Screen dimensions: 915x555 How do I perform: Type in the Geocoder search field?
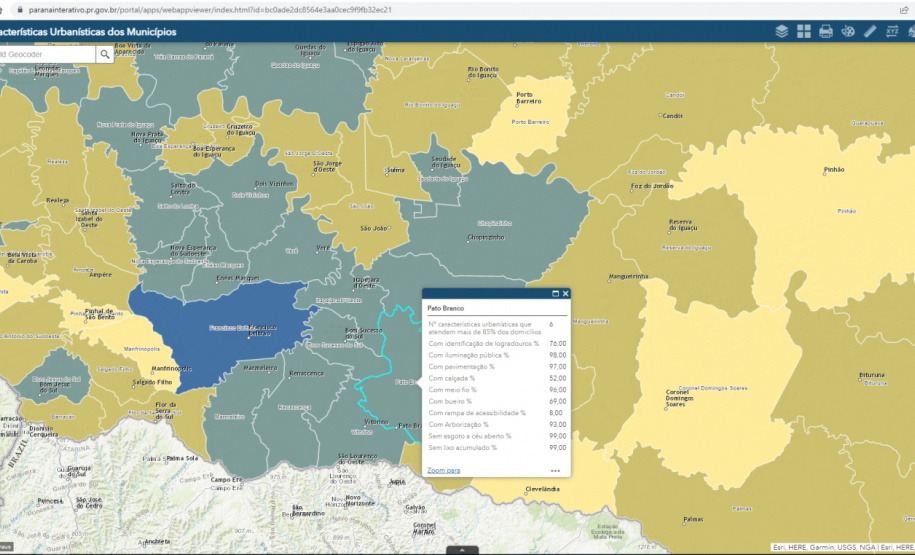pos(45,54)
